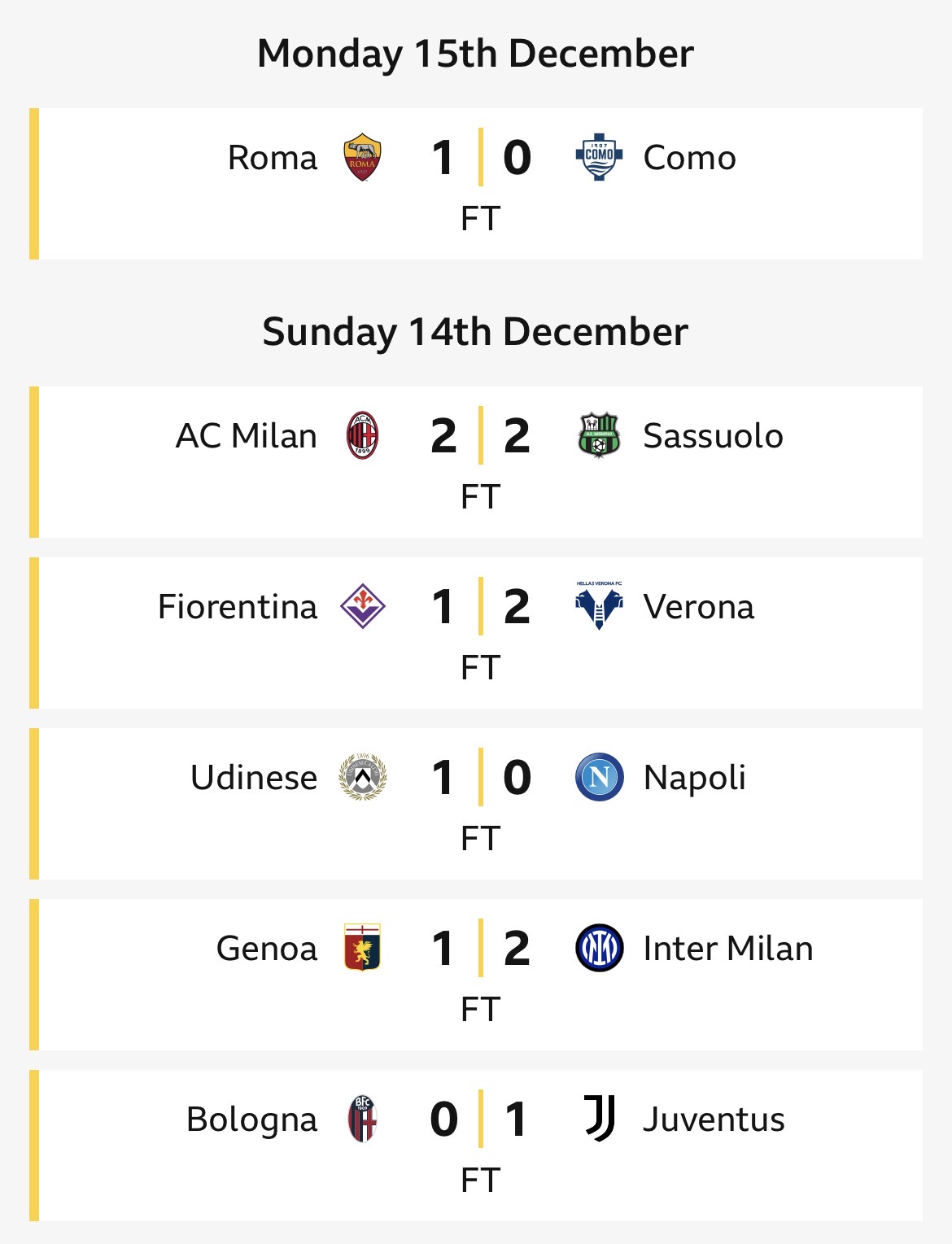
Task: Open the Roma team name link
Action: click(272, 158)
